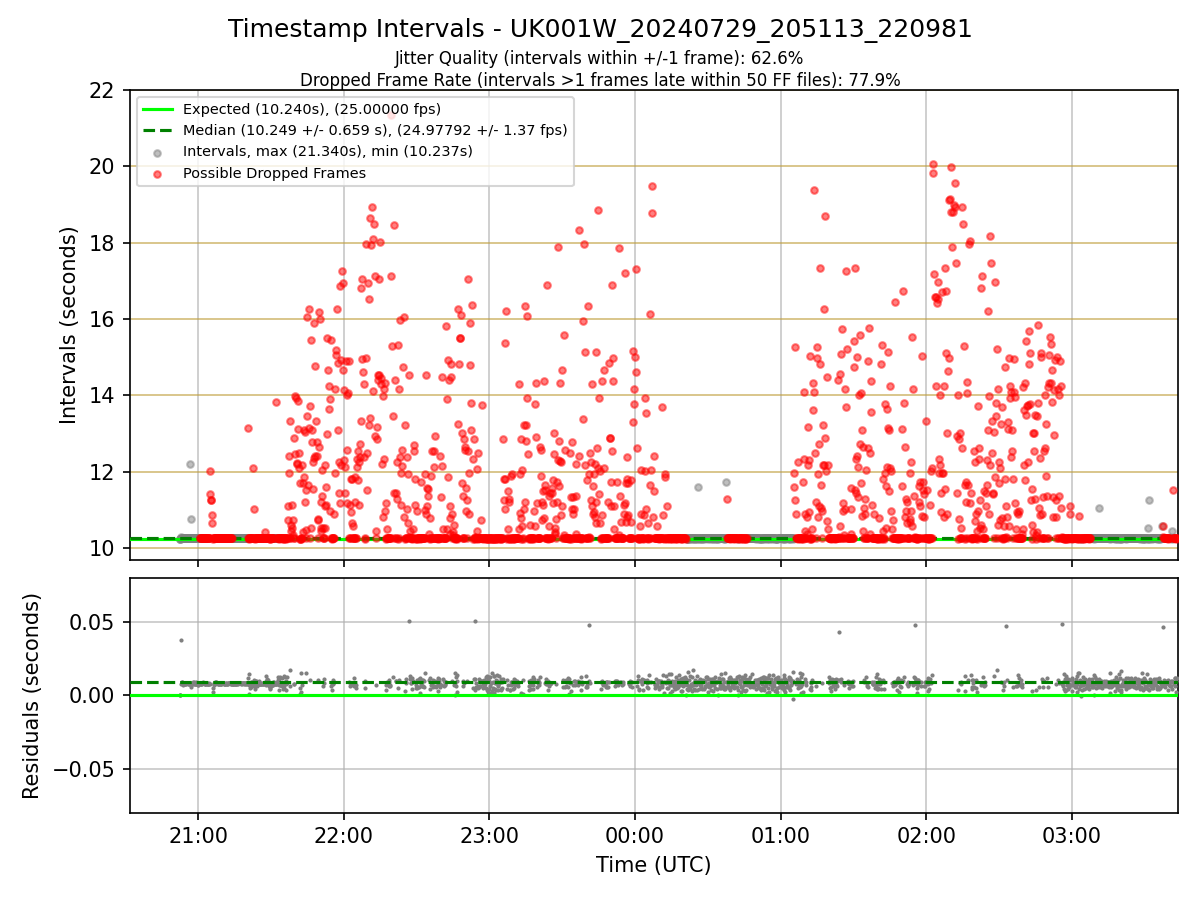Select the '12' intervals axis tick label
The height and width of the screenshot is (900, 1200).
click(x=104, y=472)
